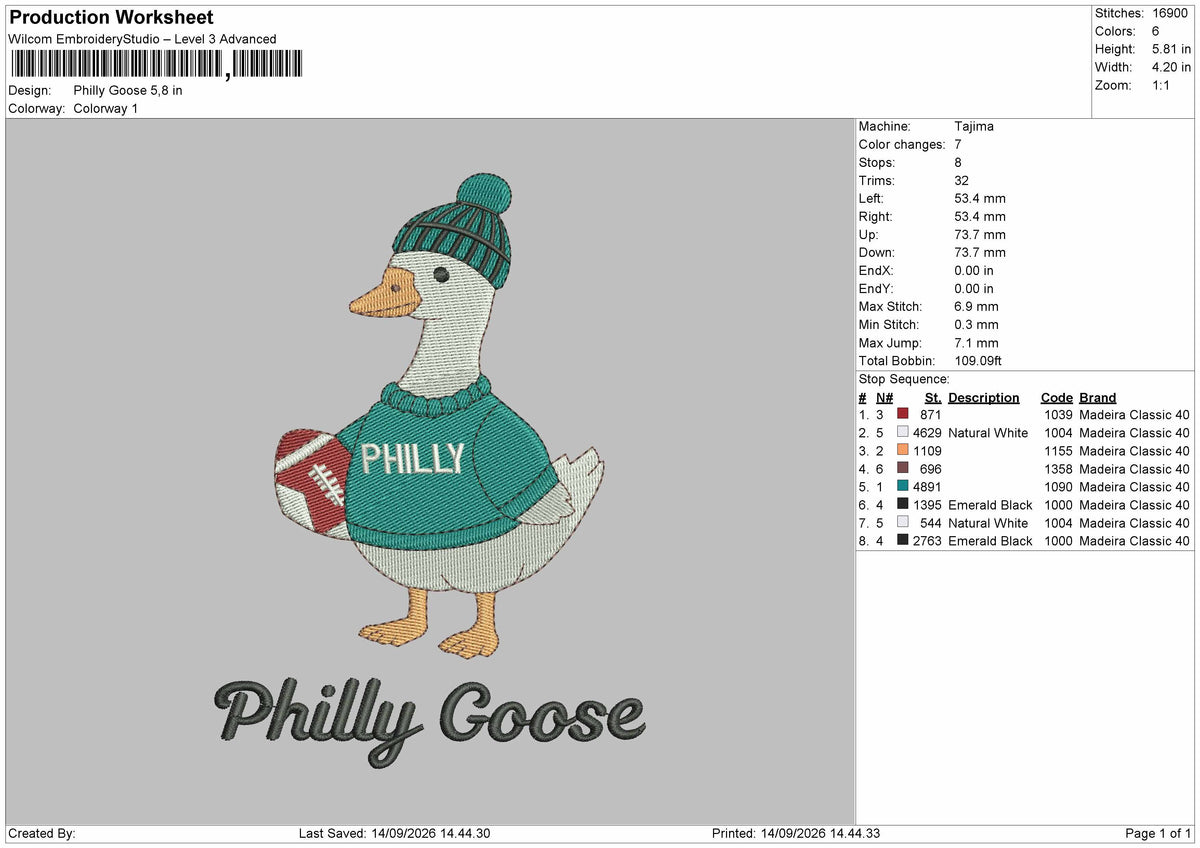Click the black swatch in stop 6

pos(903,505)
